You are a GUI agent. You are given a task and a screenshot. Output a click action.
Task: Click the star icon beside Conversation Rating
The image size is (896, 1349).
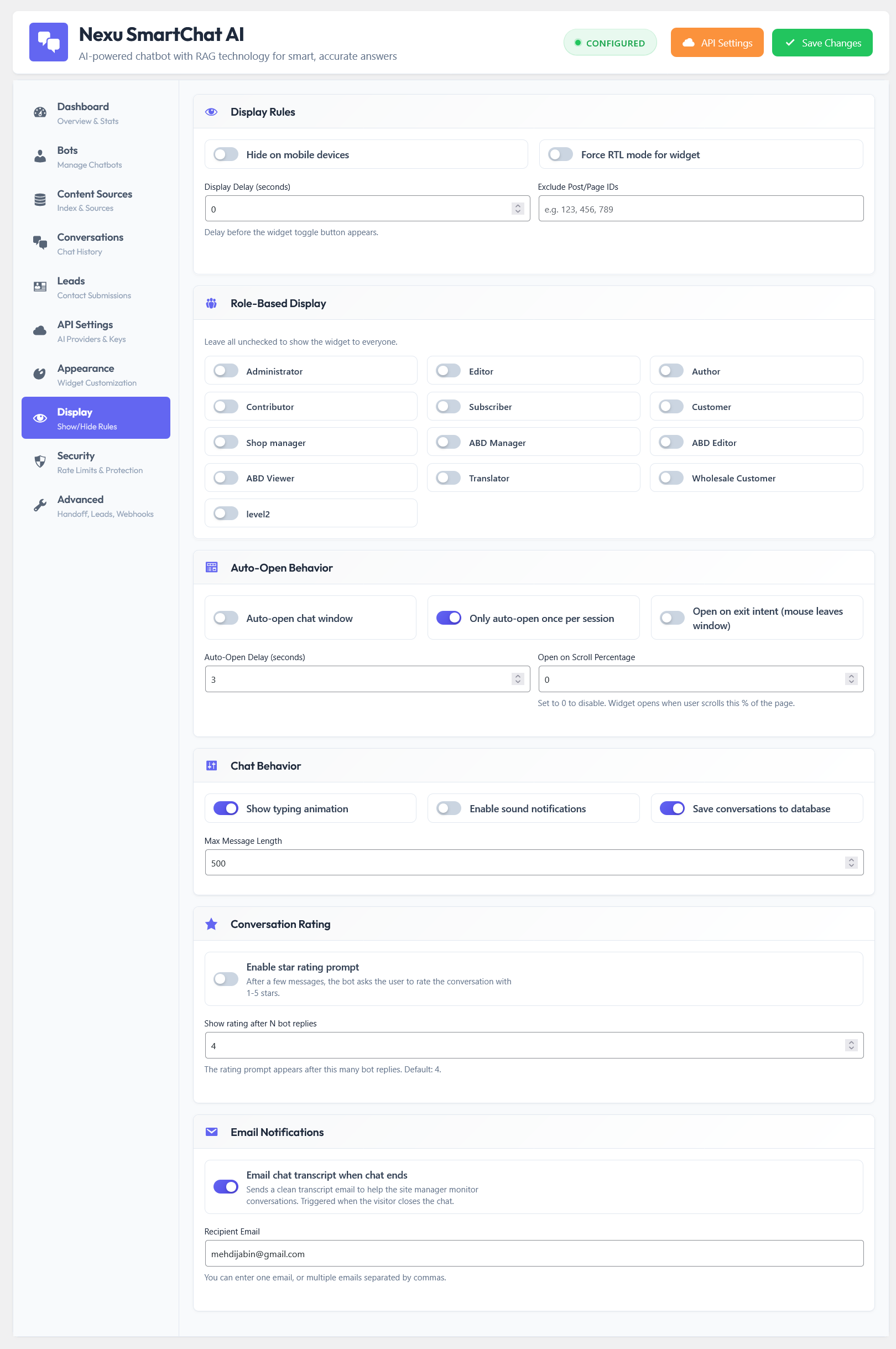[211, 924]
